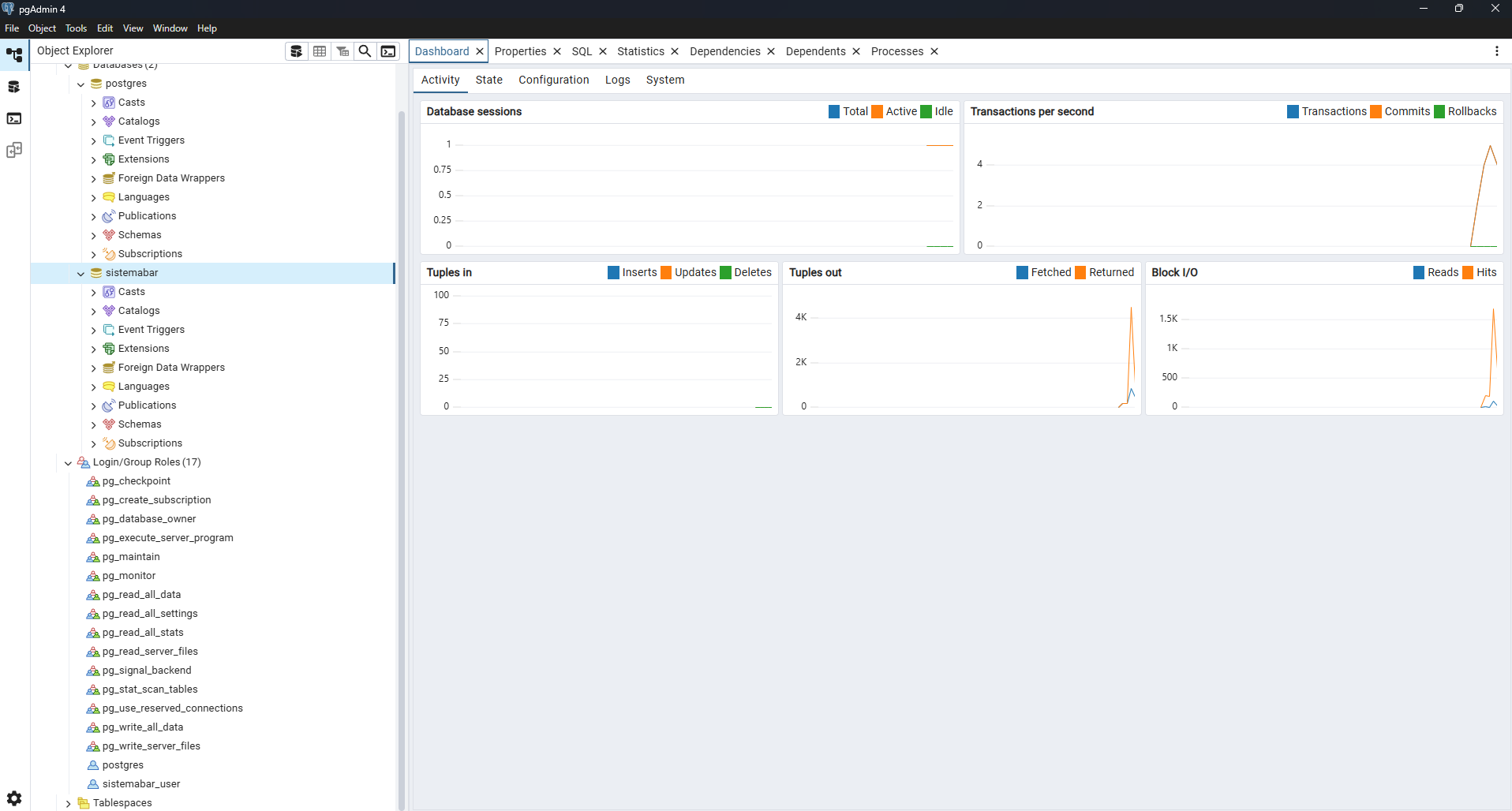The height and width of the screenshot is (811, 1512).
Task: Select the pg_write_server_files role
Action: [152, 746]
